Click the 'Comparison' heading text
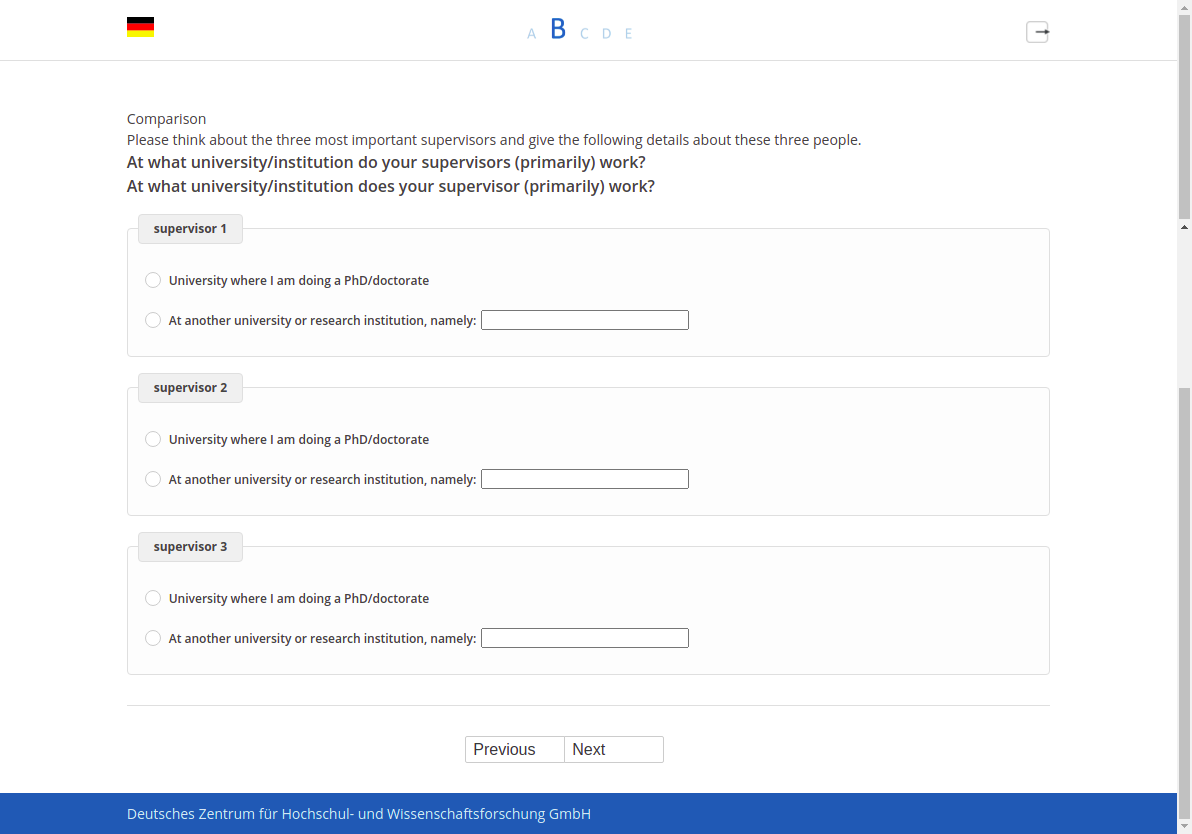 tap(166, 119)
